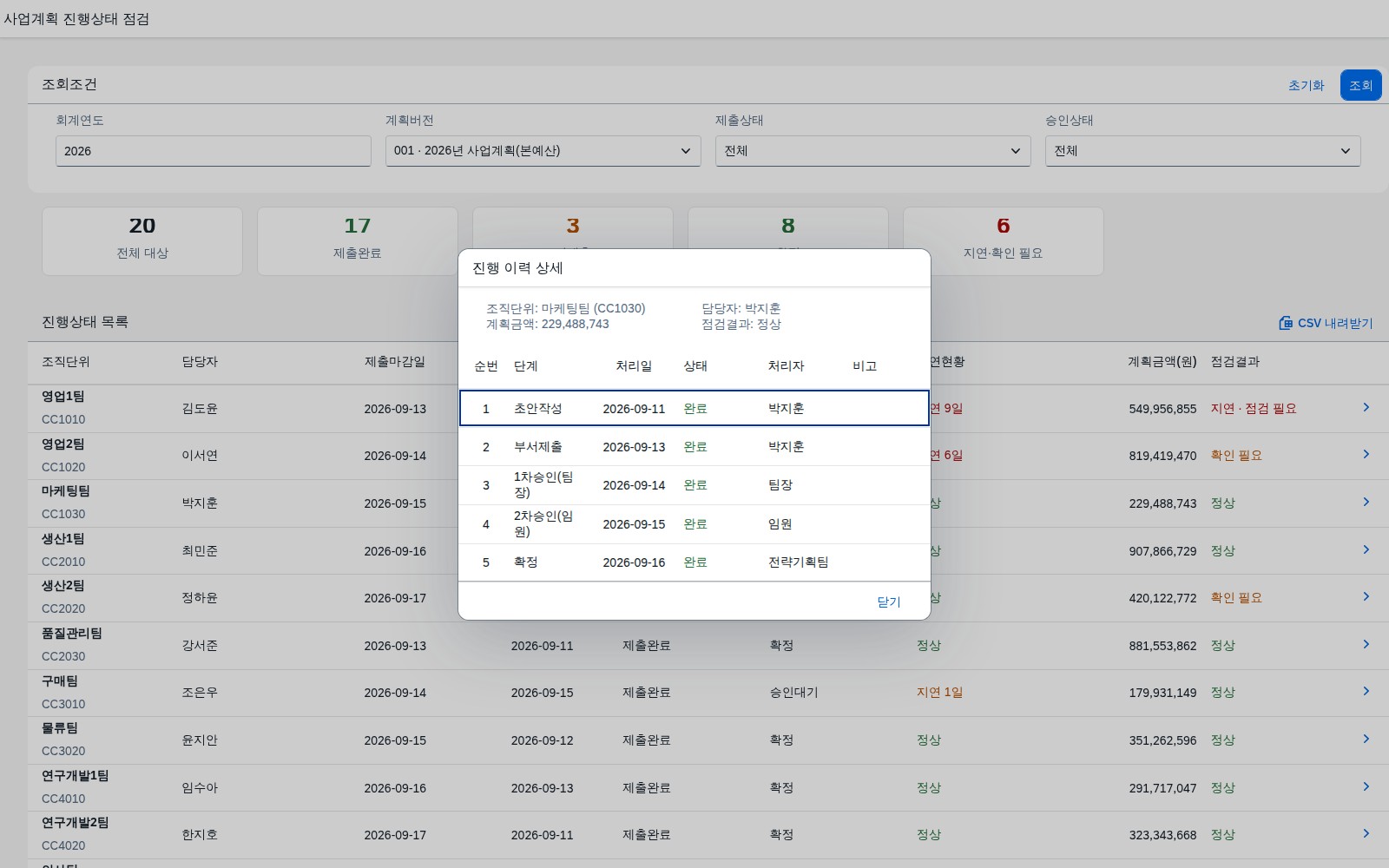The height and width of the screenshot is (868, 1389).
Task: Close the dialog with 닫기
Action: [x=888, y=602]
